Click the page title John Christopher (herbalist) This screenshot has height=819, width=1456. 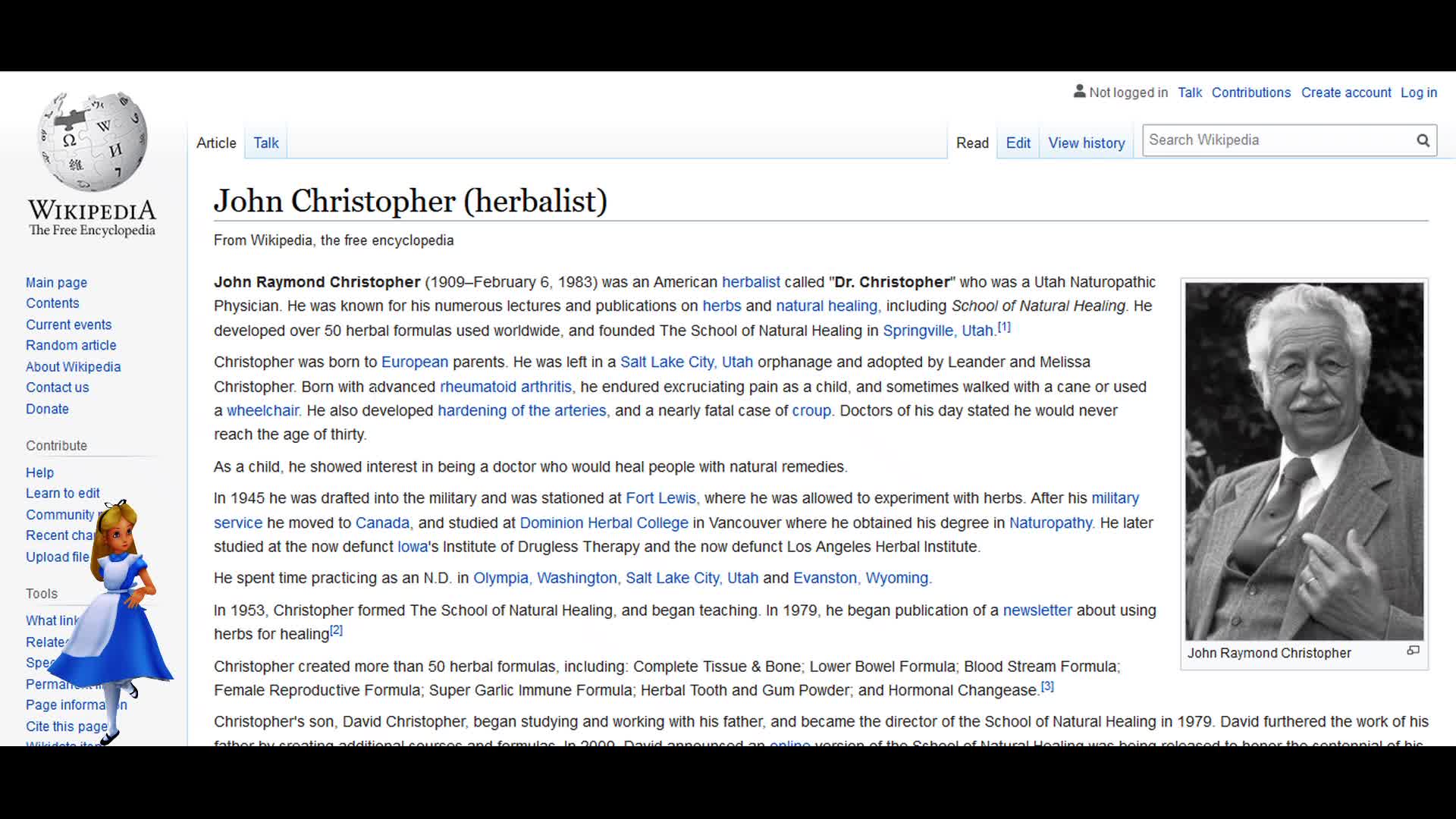tap(410, 201)
